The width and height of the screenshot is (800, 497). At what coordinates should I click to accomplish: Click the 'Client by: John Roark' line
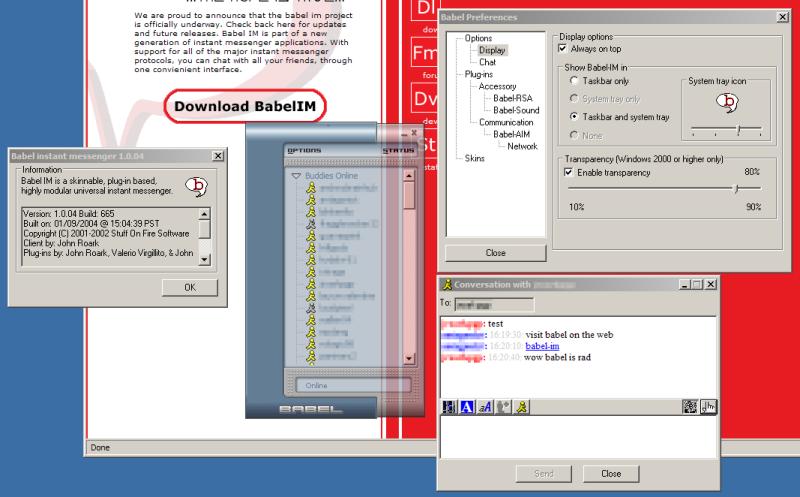click(61, 243)
